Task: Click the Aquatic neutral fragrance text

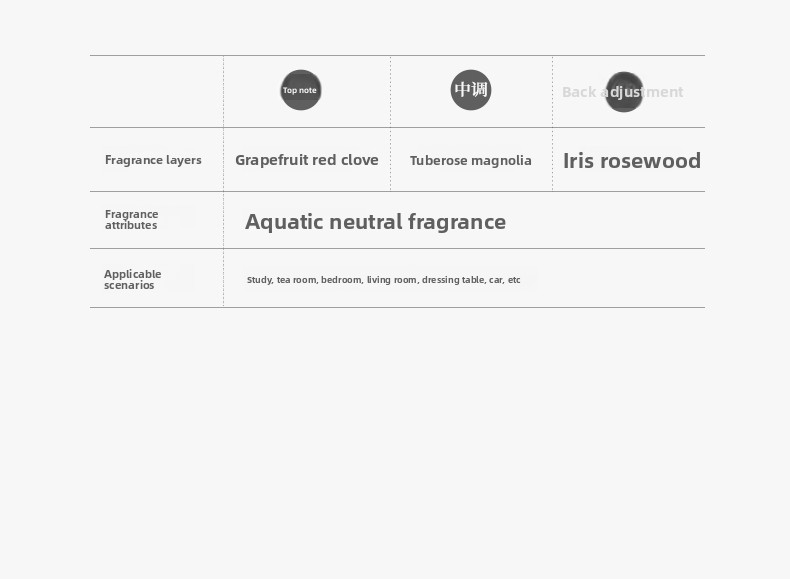Action: 375,222
